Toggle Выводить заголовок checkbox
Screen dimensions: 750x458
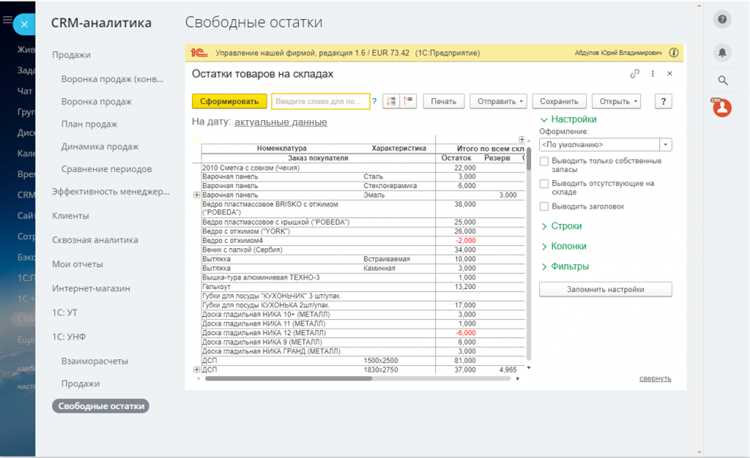pyautogui.click(x=544, y=207)
